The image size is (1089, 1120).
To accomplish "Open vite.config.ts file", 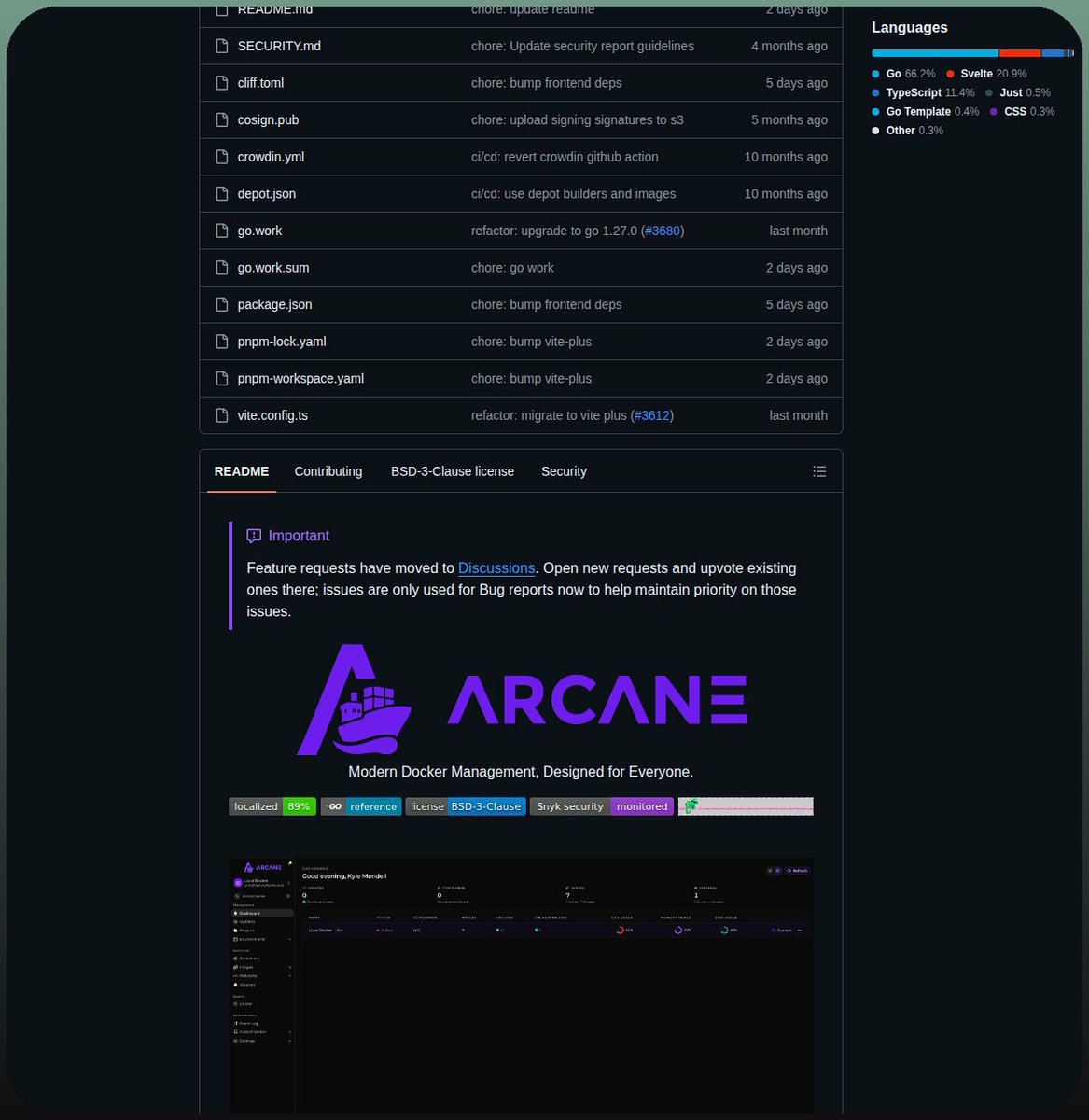I will pos(272,415).
